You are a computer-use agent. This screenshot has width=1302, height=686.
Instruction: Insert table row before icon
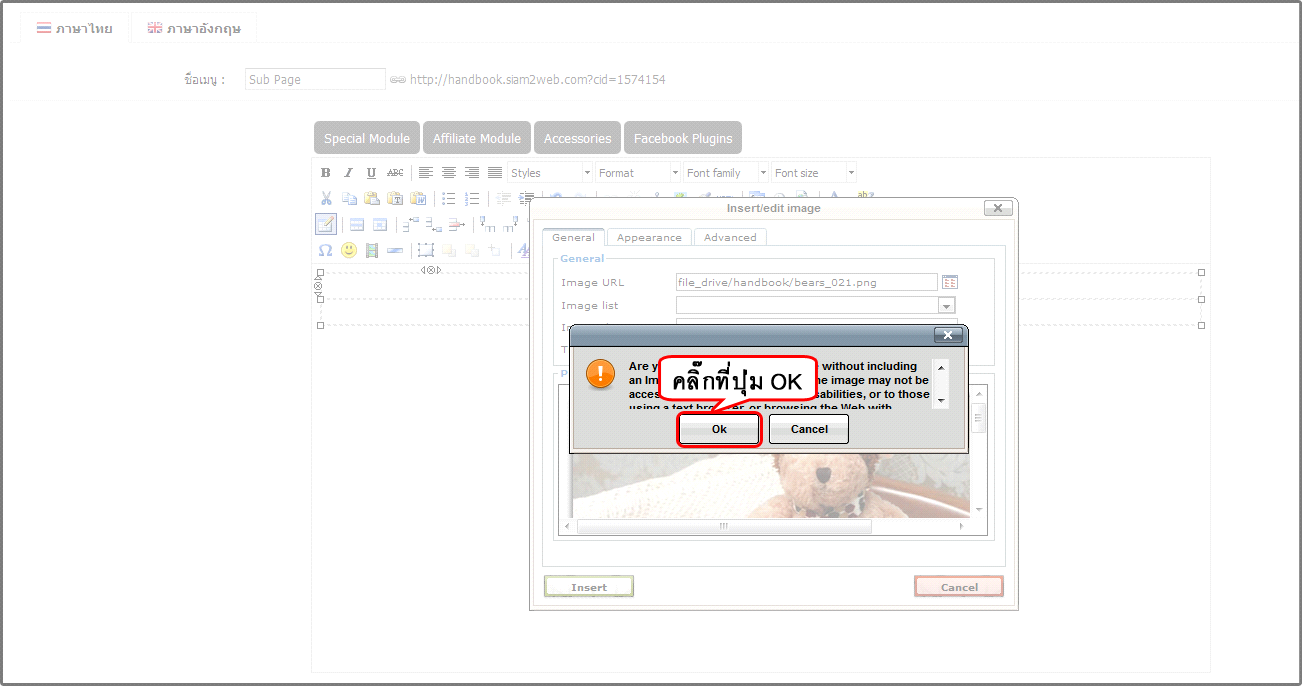tap(410, 224)
